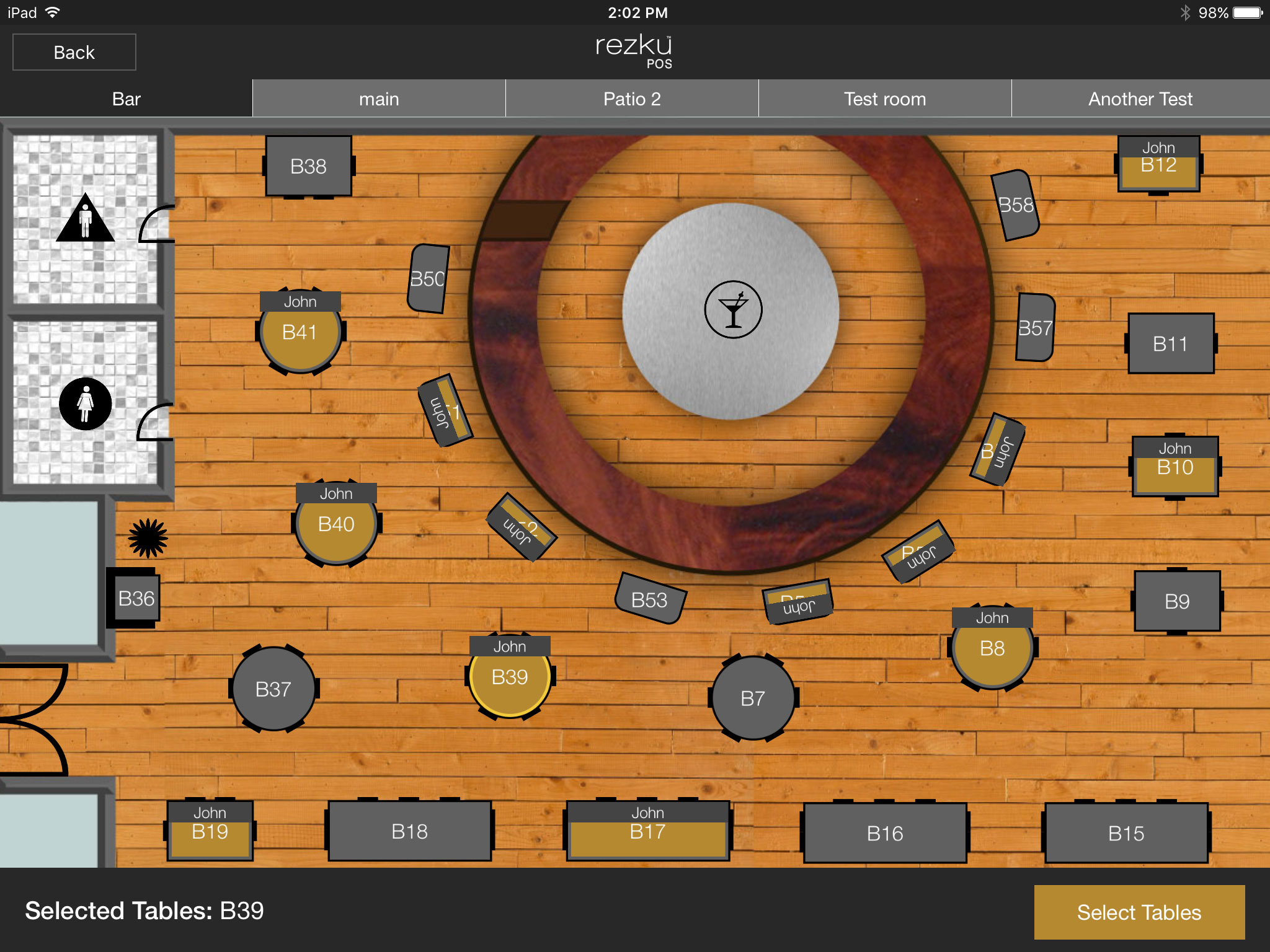
Task: Select long table B18
Action: tap(409, 832)
